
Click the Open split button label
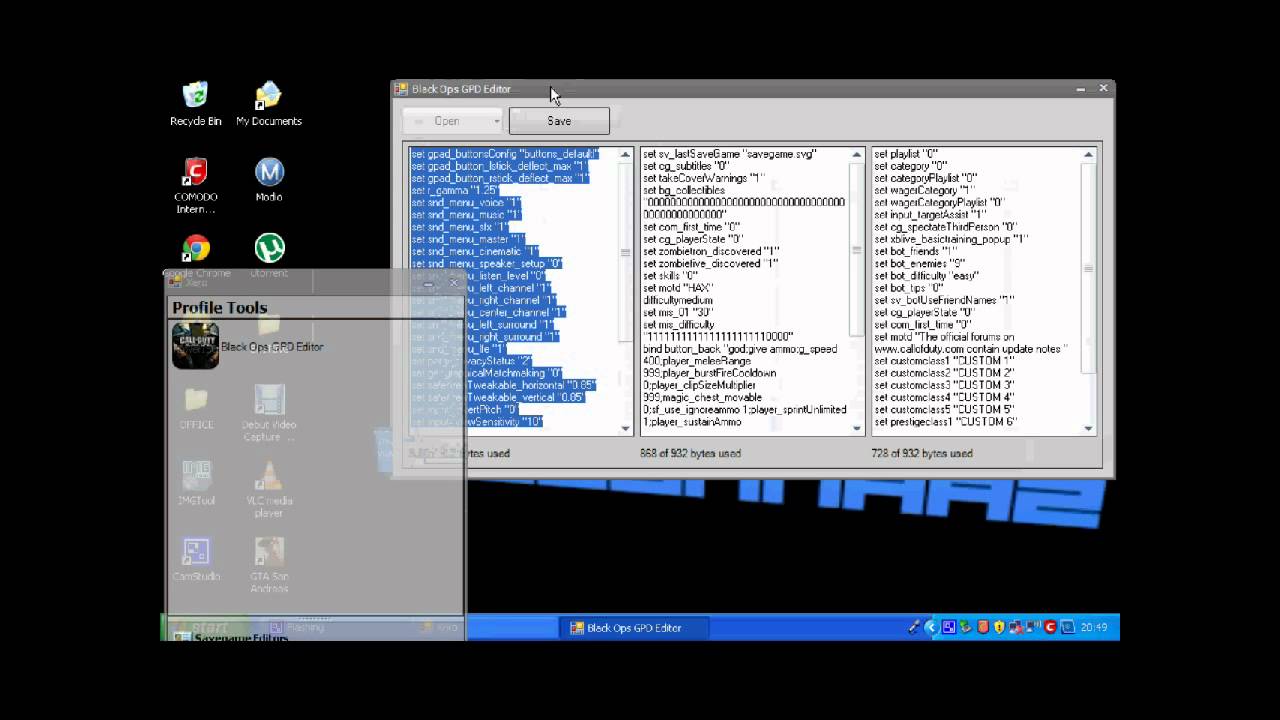coord(447,121)
